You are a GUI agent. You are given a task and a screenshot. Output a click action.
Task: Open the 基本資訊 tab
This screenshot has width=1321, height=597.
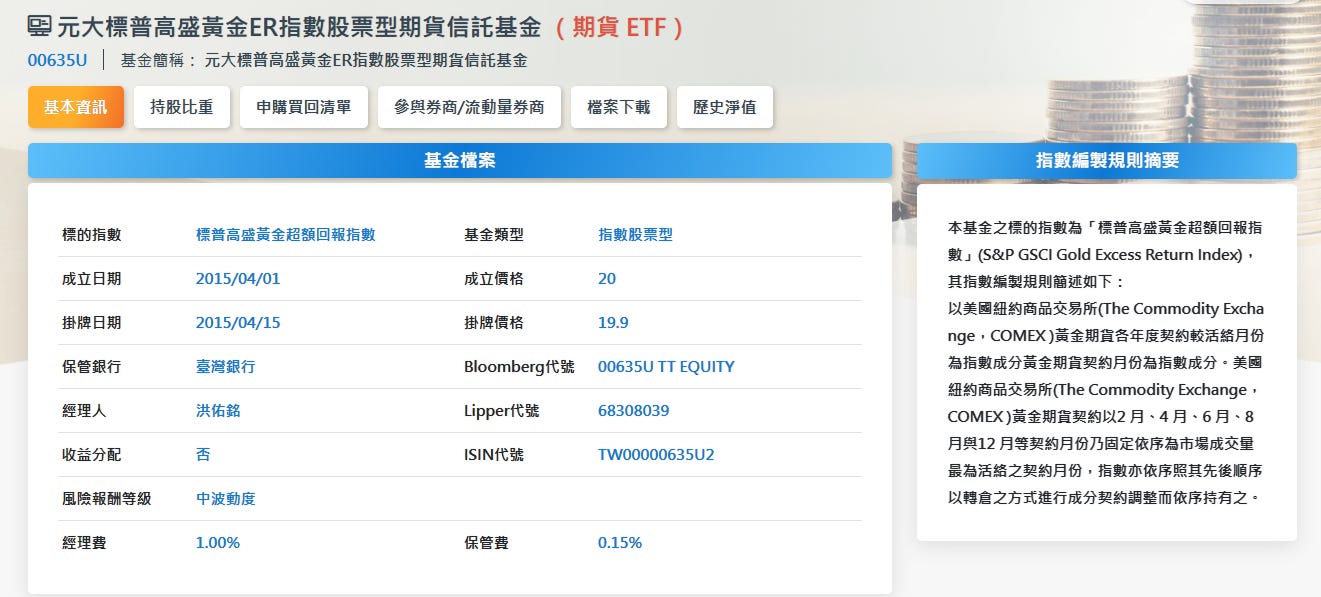pyautogui.click(x=76, y=107)
